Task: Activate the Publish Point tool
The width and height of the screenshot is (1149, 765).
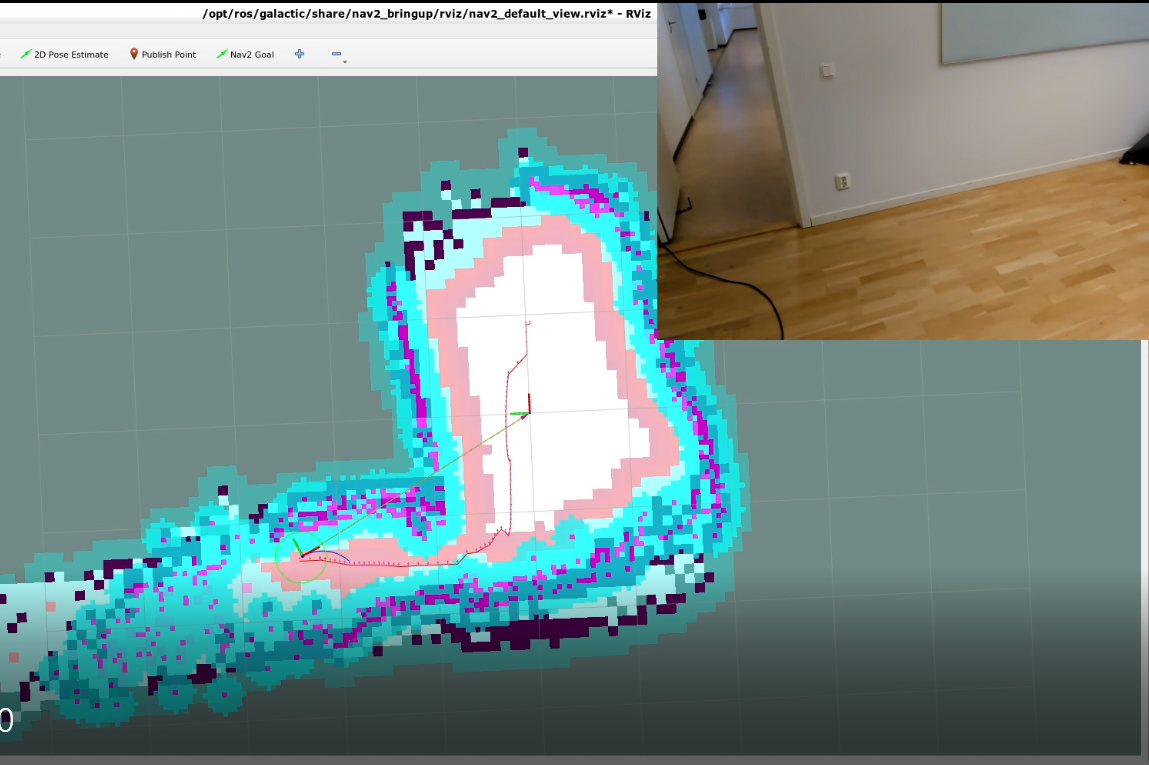Action: coord(163,54)
